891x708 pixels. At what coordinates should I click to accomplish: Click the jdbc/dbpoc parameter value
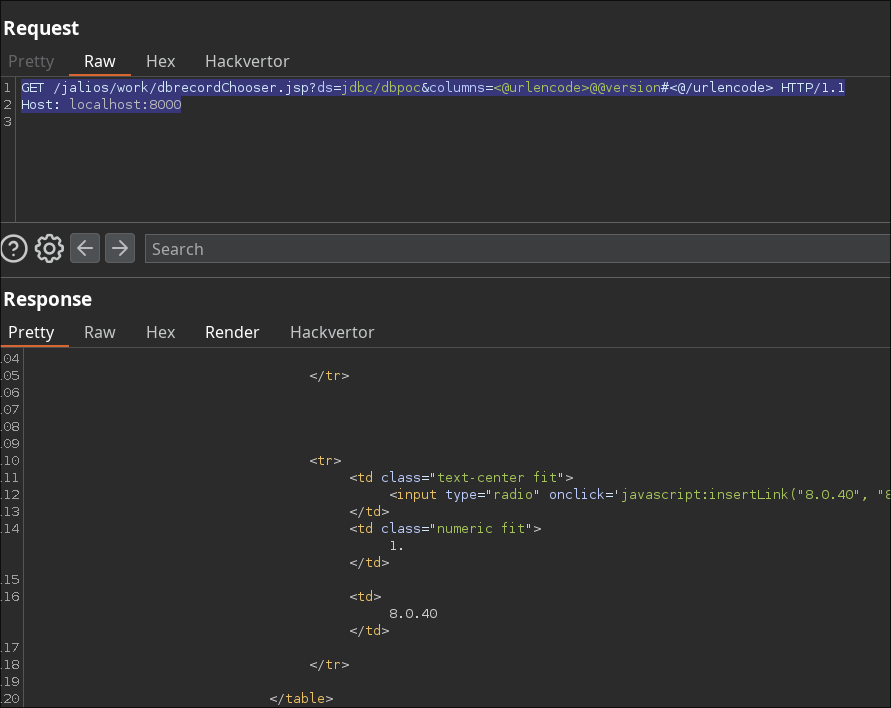[x=381, y=88]
